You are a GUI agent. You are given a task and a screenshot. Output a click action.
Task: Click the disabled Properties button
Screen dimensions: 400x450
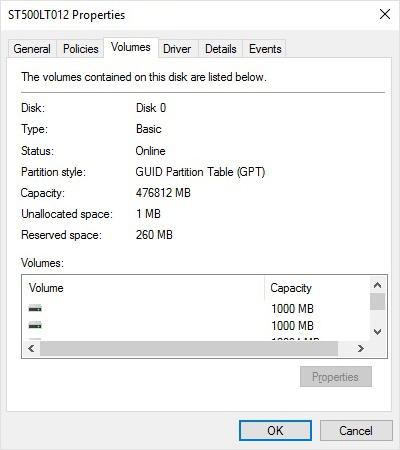coord(335,377)
